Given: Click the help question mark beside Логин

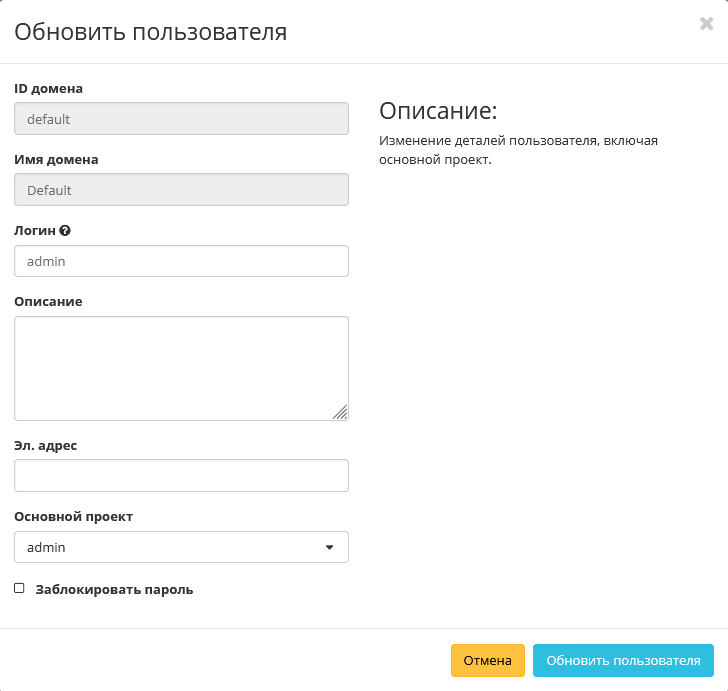Looking at the screenshot, I should [x=65, y=230].
